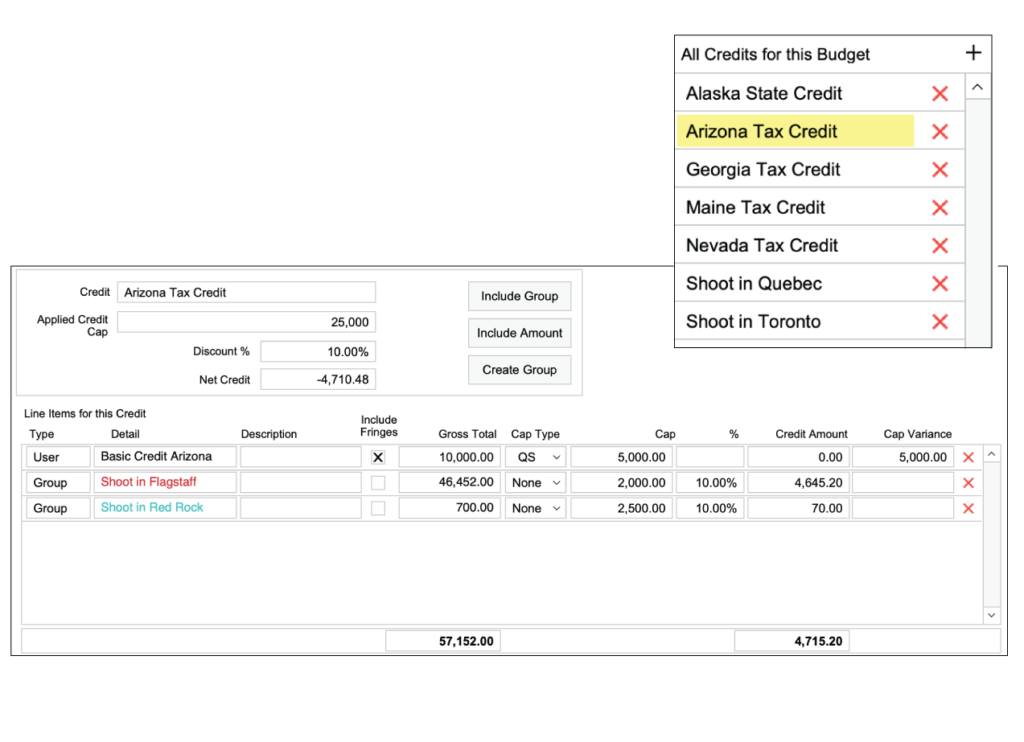
Task: Add a new credit with plus icon
Action: (973, 53)
